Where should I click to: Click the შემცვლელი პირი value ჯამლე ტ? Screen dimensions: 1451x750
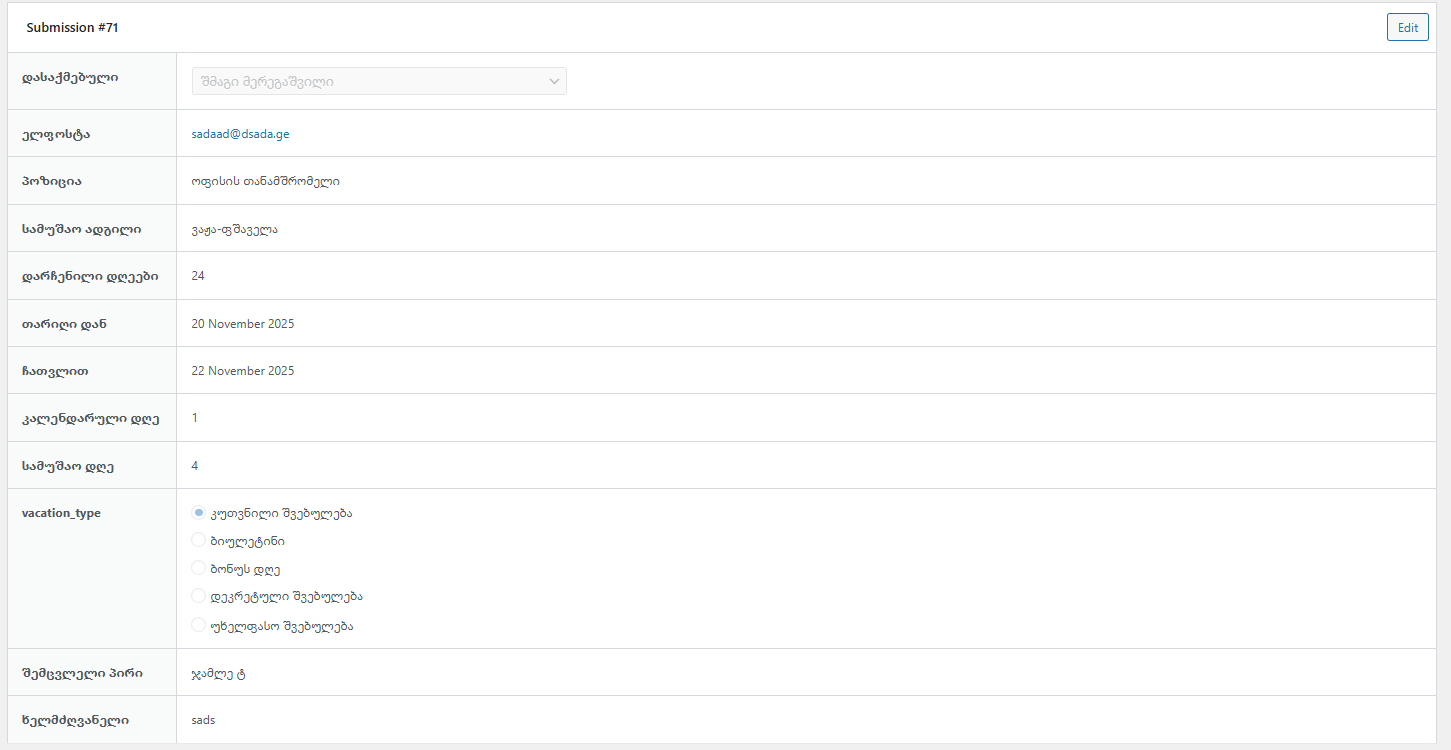(x=218, y=674)
